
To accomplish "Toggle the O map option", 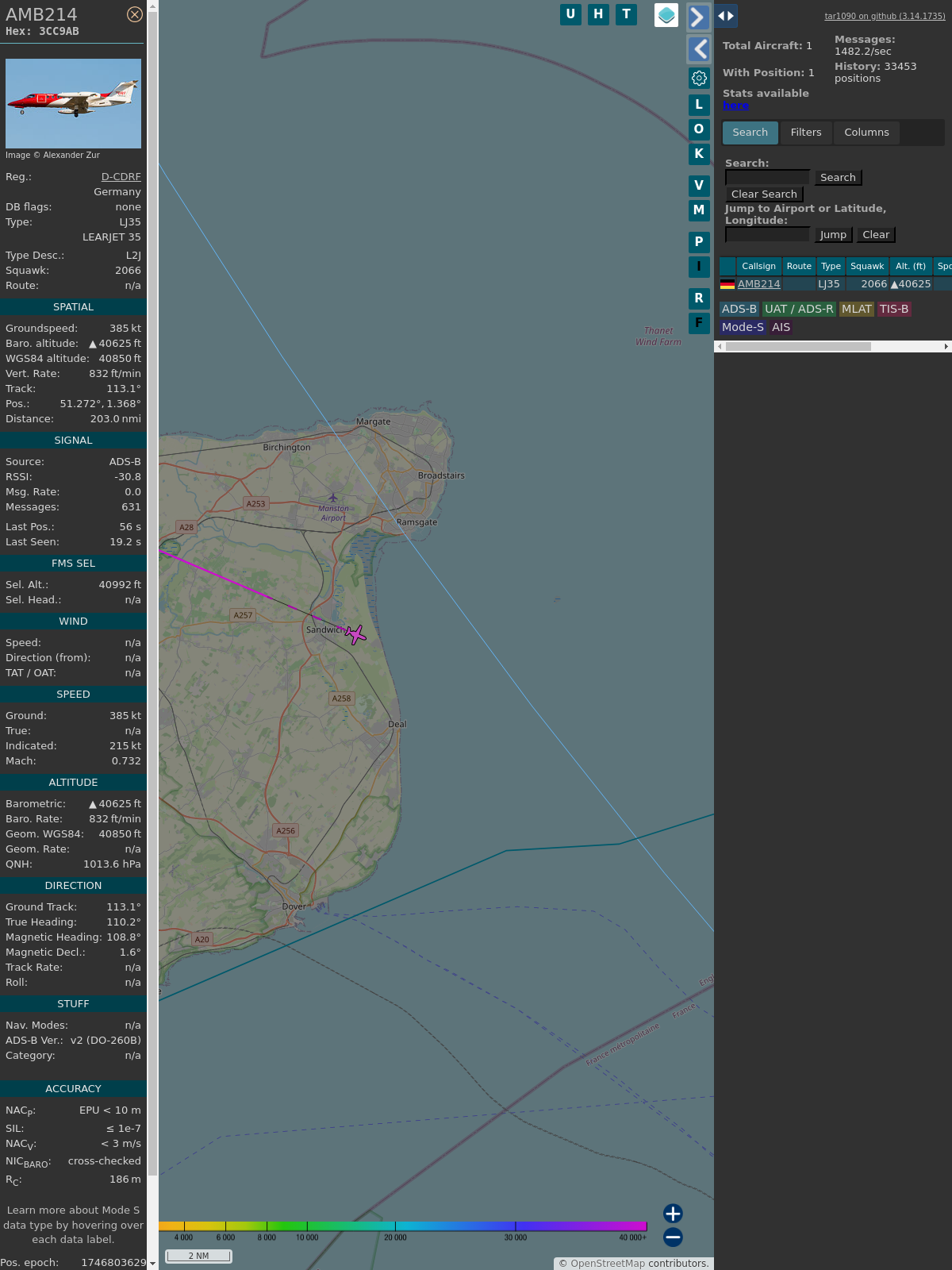I will pos(699,129).
